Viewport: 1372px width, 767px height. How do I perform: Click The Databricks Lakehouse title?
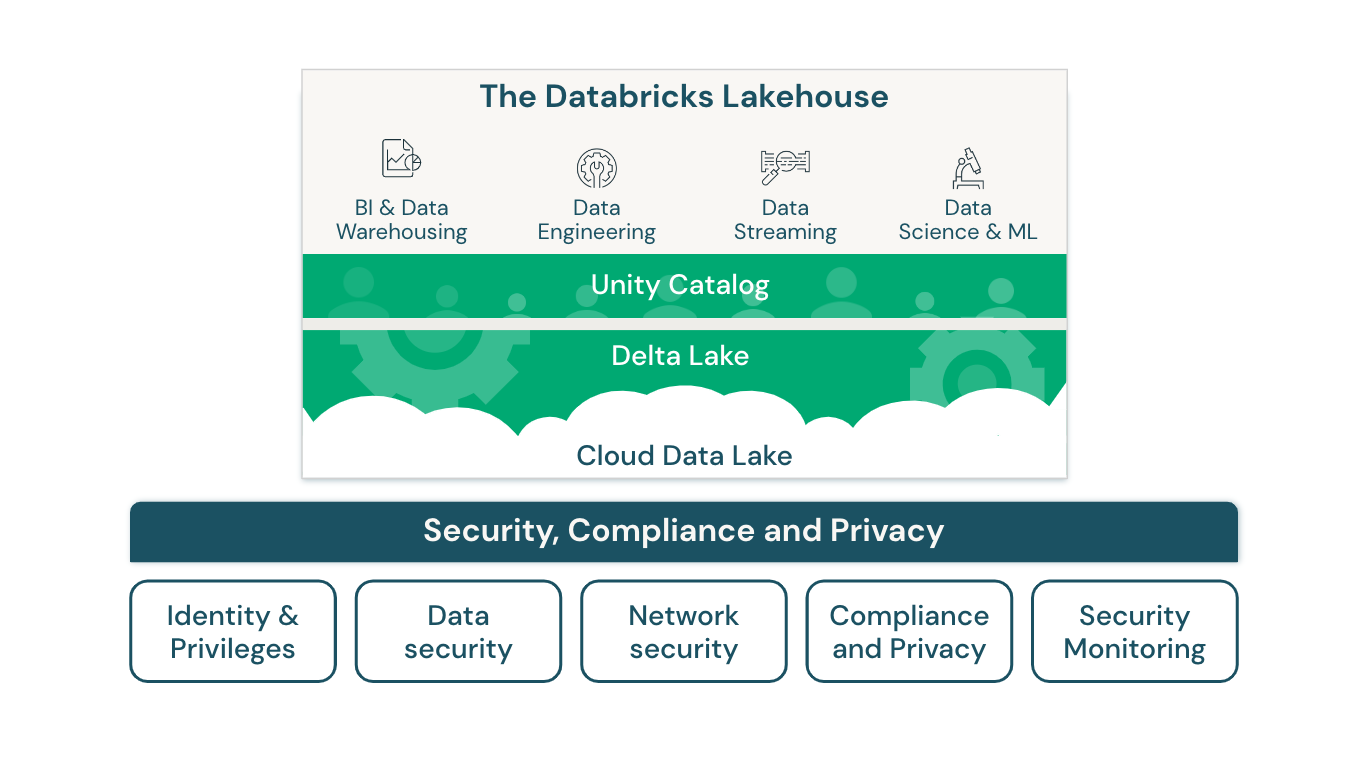tap(684, 97)
